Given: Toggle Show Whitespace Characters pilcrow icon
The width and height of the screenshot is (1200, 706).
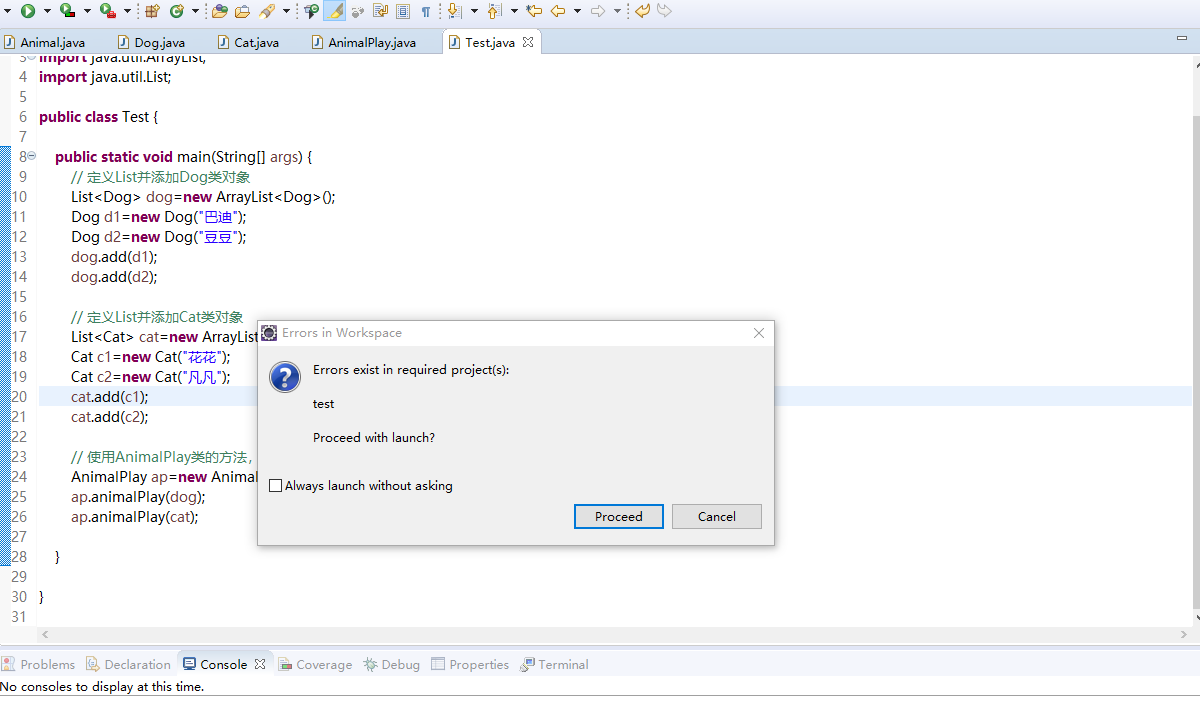Looking at the screenshot, I should point(426,11).
